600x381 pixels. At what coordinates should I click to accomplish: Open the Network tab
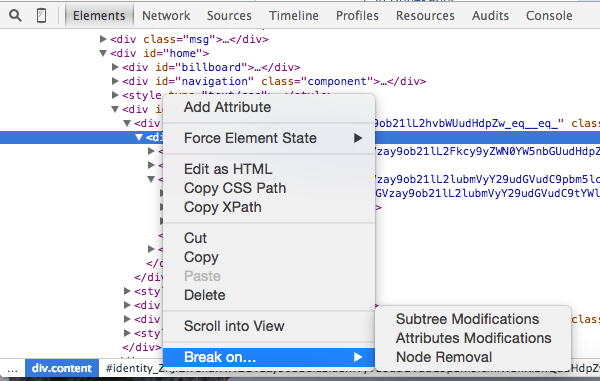coord(166,16)
